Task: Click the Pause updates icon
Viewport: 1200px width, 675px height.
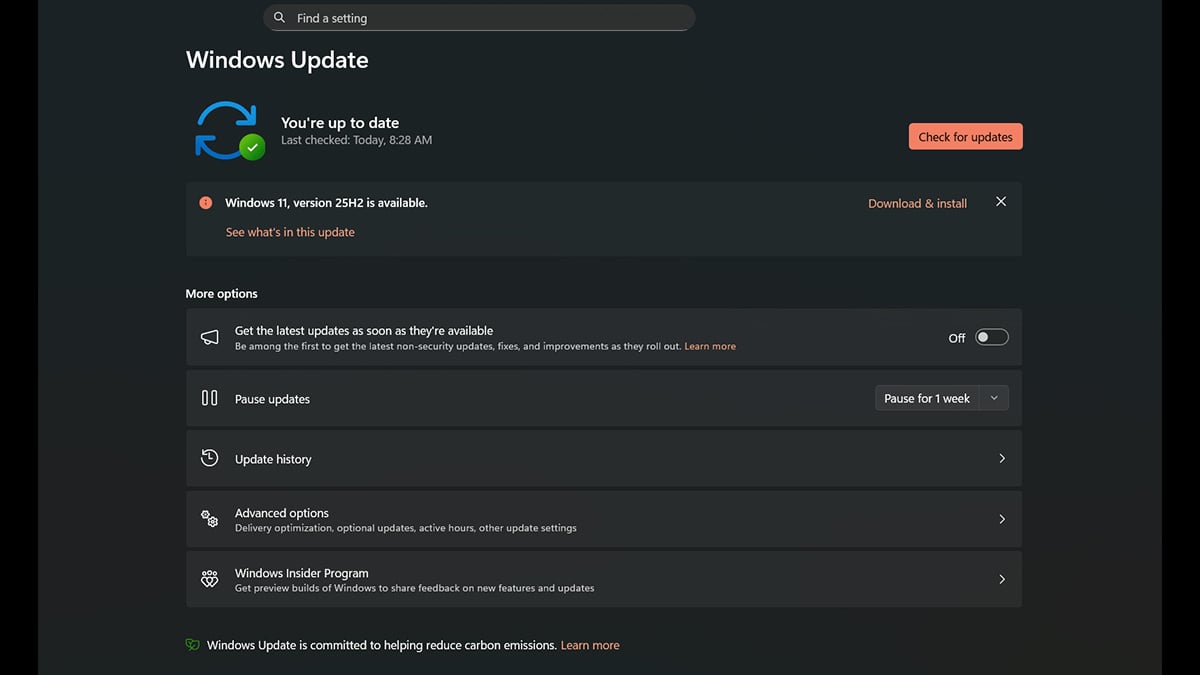Action: [x=209, y=397]
